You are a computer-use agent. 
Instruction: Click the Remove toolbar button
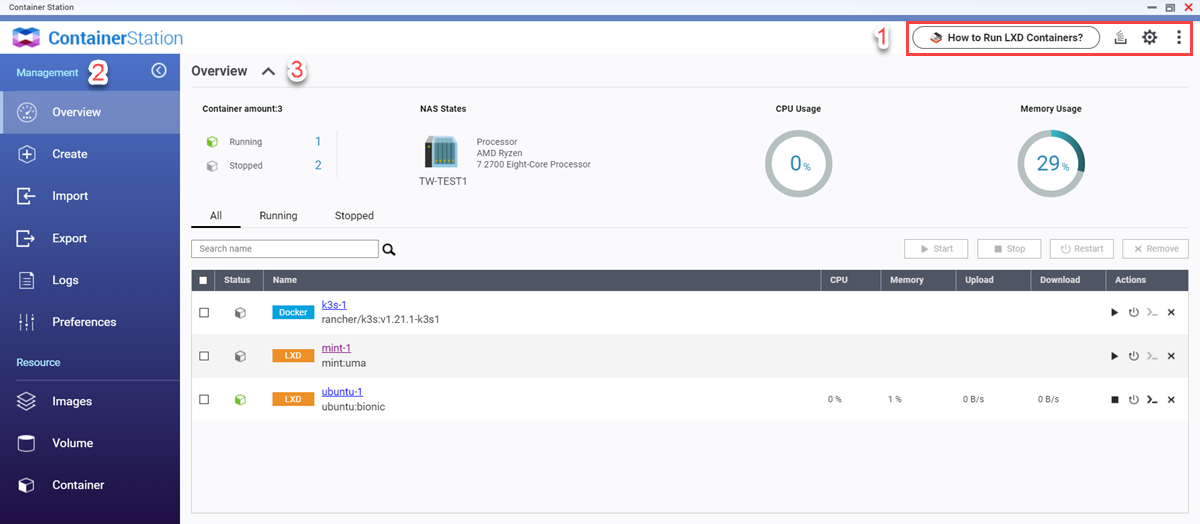1155,249
